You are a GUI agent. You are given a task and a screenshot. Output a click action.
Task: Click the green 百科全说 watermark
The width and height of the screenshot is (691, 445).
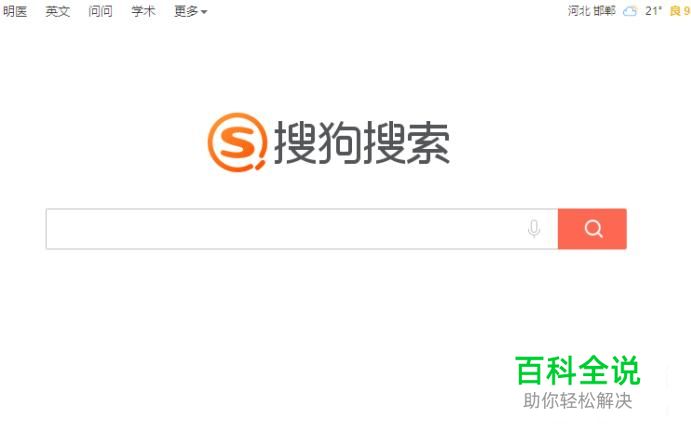pyautogui.click(x=577, y=371)
